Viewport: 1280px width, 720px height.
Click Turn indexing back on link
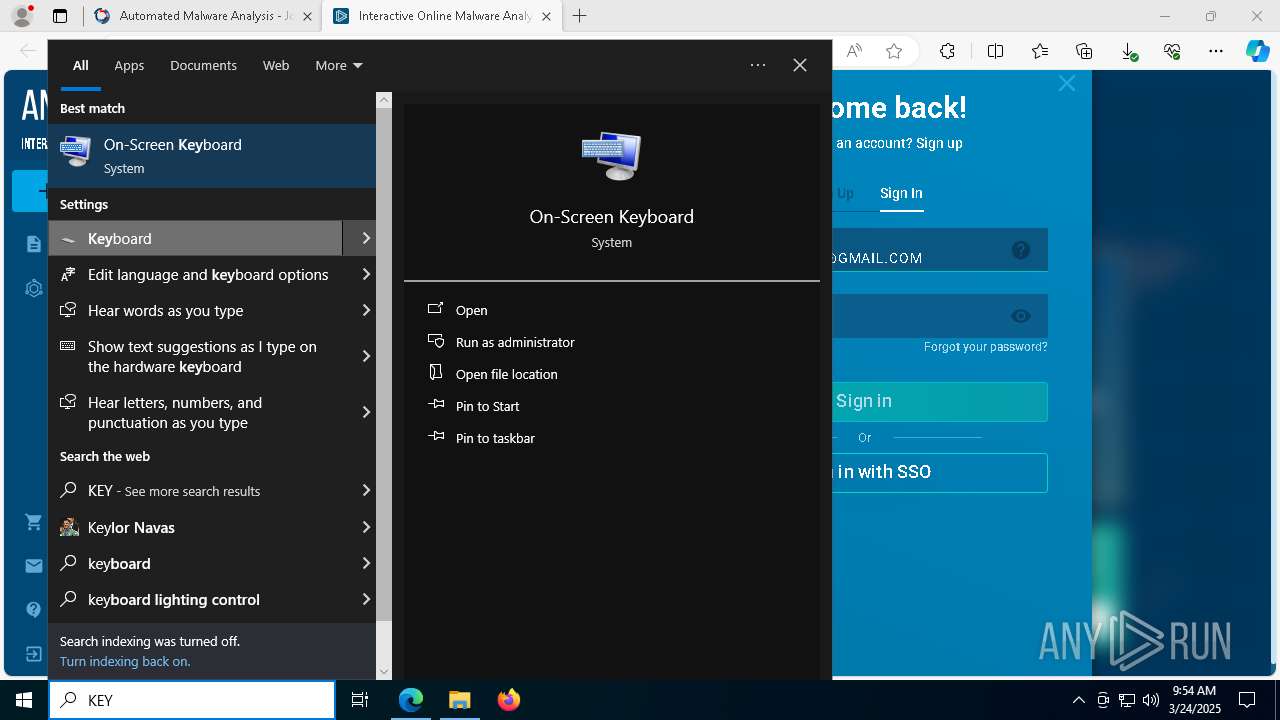(125, 661)
